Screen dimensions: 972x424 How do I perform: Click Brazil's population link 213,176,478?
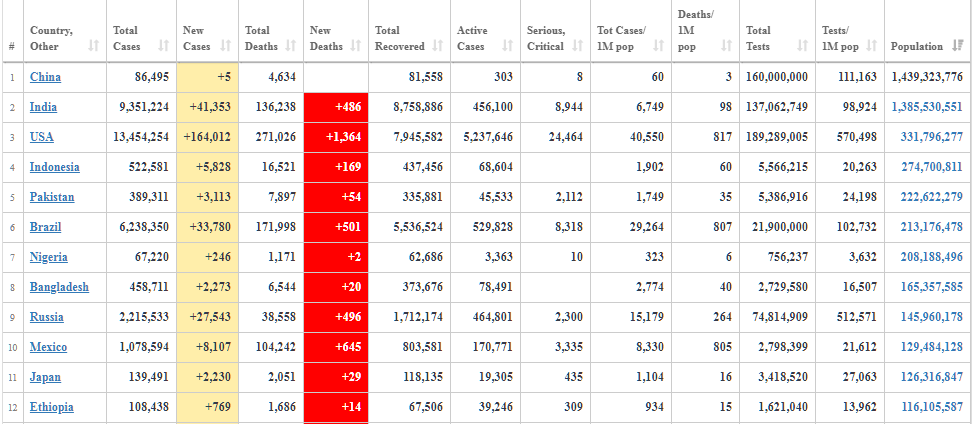pos(932,227)
